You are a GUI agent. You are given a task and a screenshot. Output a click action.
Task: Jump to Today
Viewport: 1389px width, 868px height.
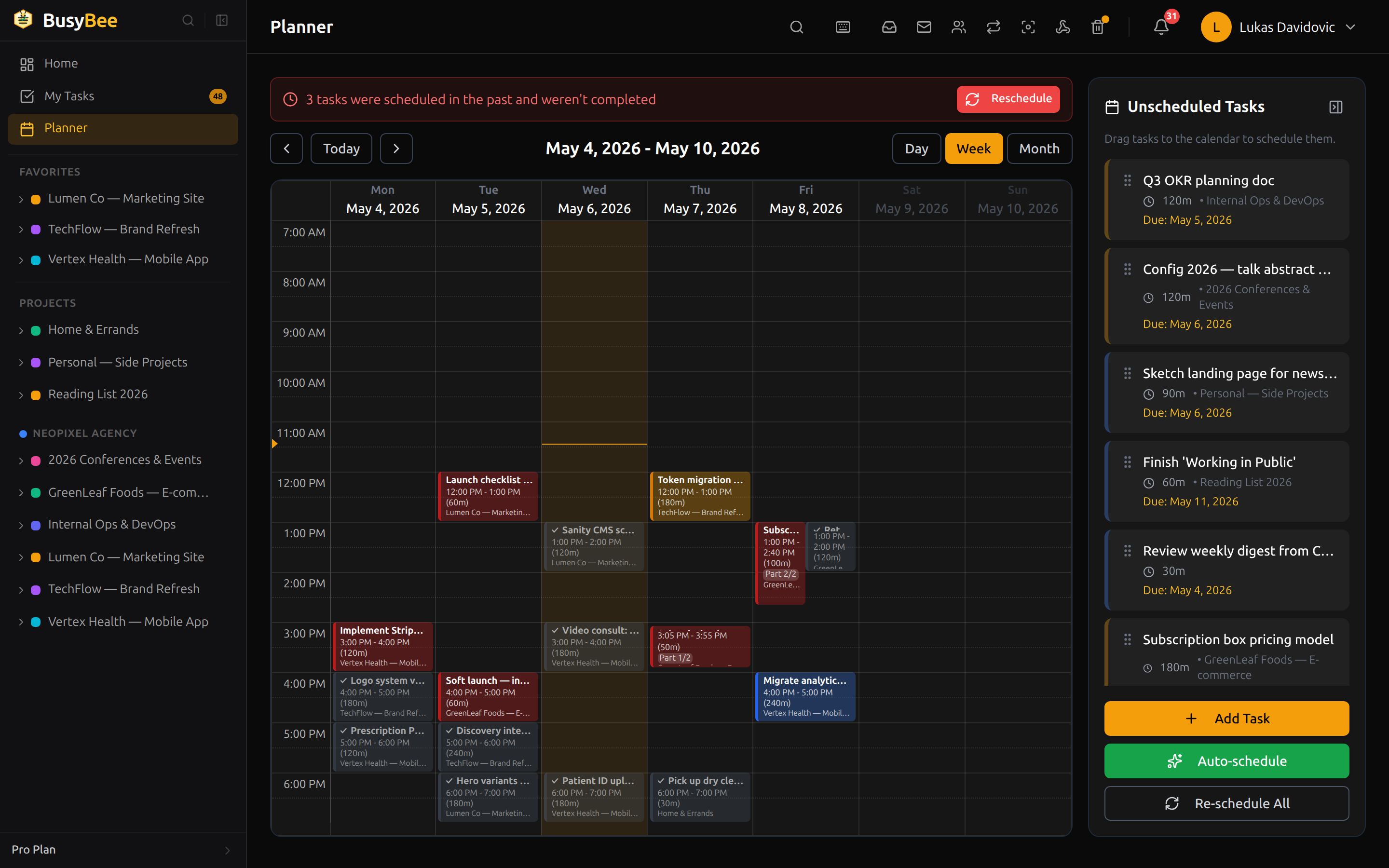341,149
